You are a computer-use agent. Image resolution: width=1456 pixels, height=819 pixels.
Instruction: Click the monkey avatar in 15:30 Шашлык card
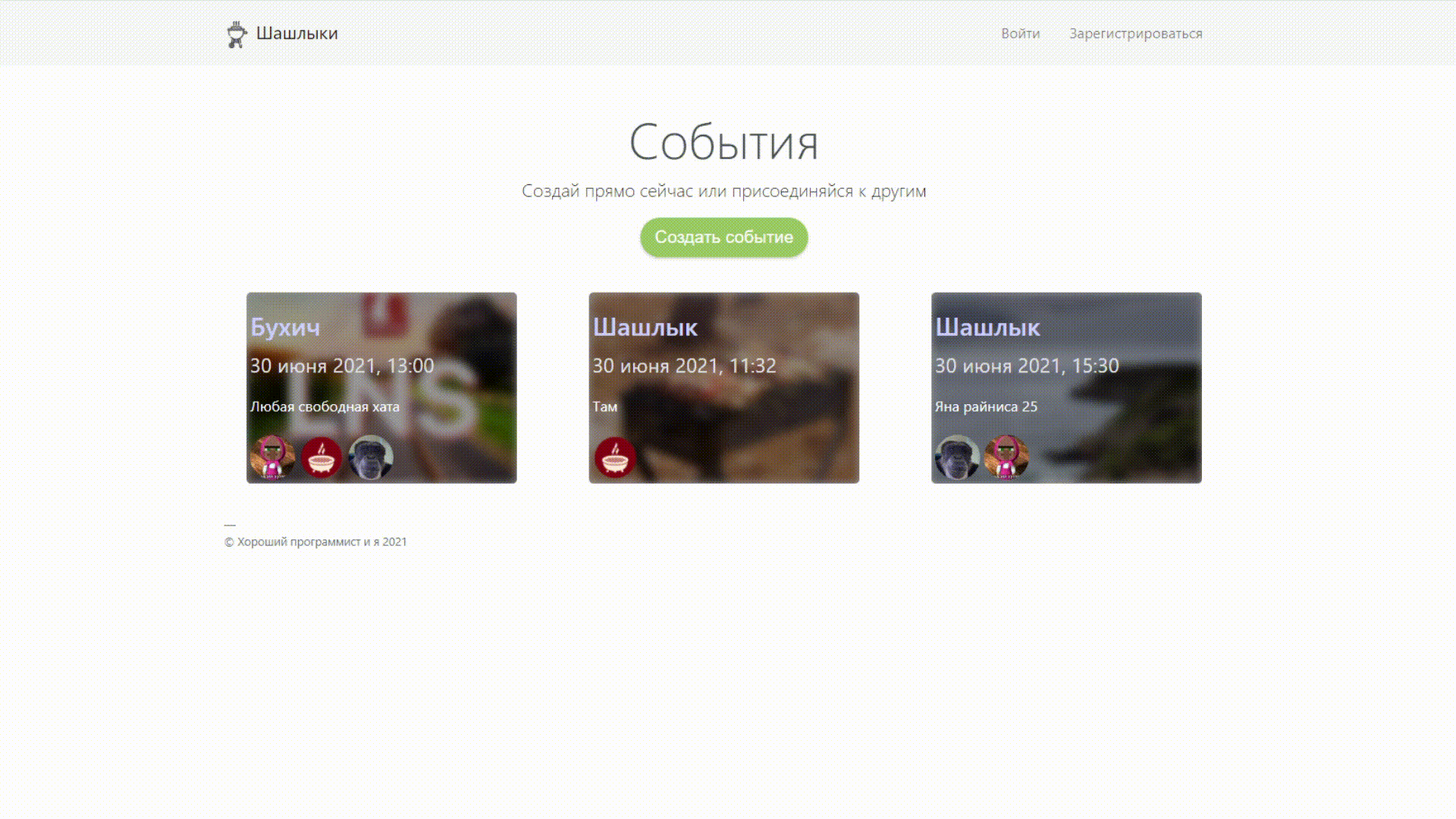pos(957,457)
